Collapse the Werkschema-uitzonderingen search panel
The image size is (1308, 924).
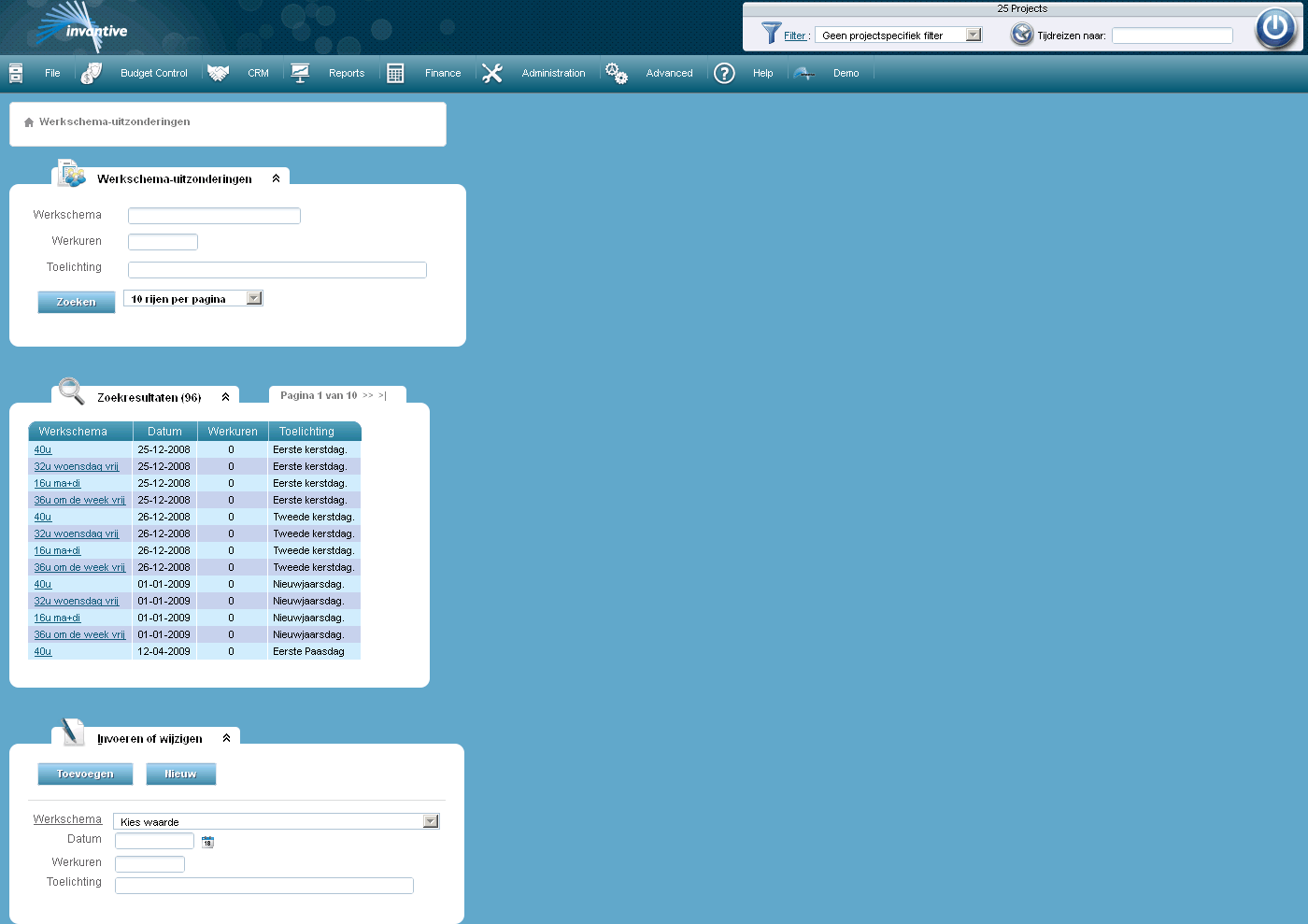[x=276, y=178]
